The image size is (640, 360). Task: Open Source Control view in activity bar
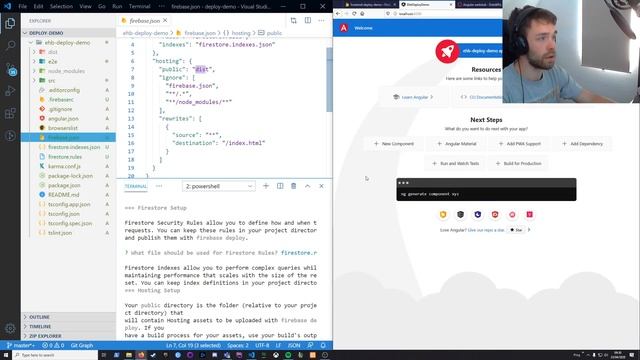(10, 68)
